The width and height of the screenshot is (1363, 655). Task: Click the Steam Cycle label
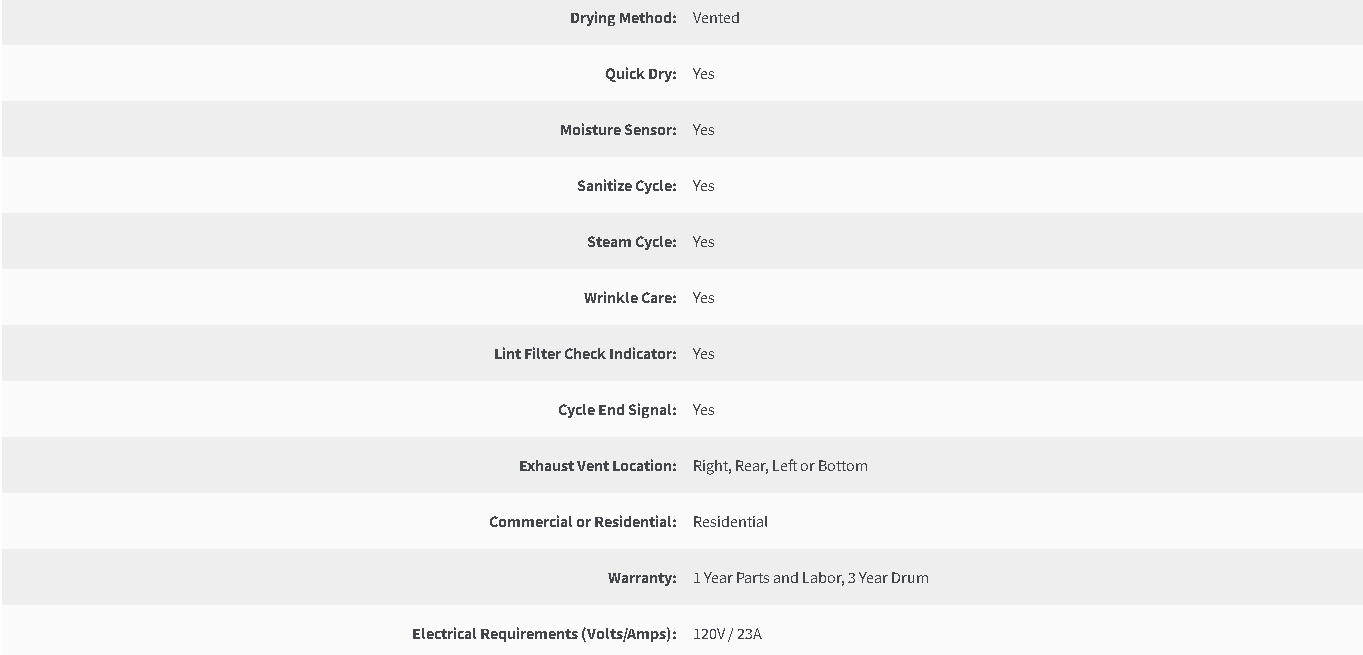632,242
